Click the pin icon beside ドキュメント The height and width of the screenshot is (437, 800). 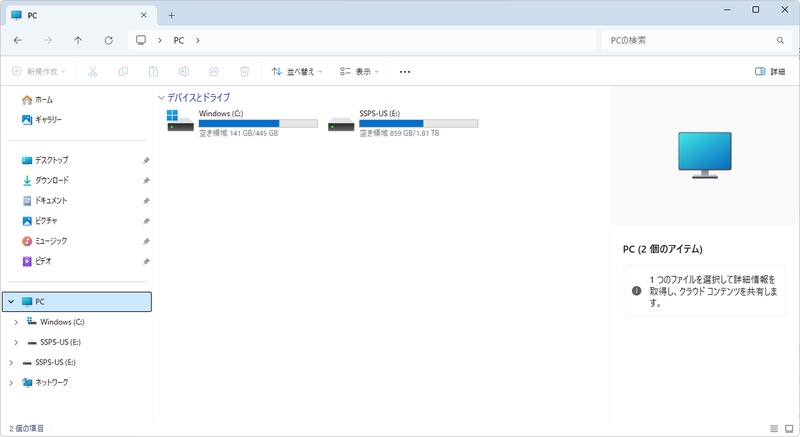coord(146,201)
